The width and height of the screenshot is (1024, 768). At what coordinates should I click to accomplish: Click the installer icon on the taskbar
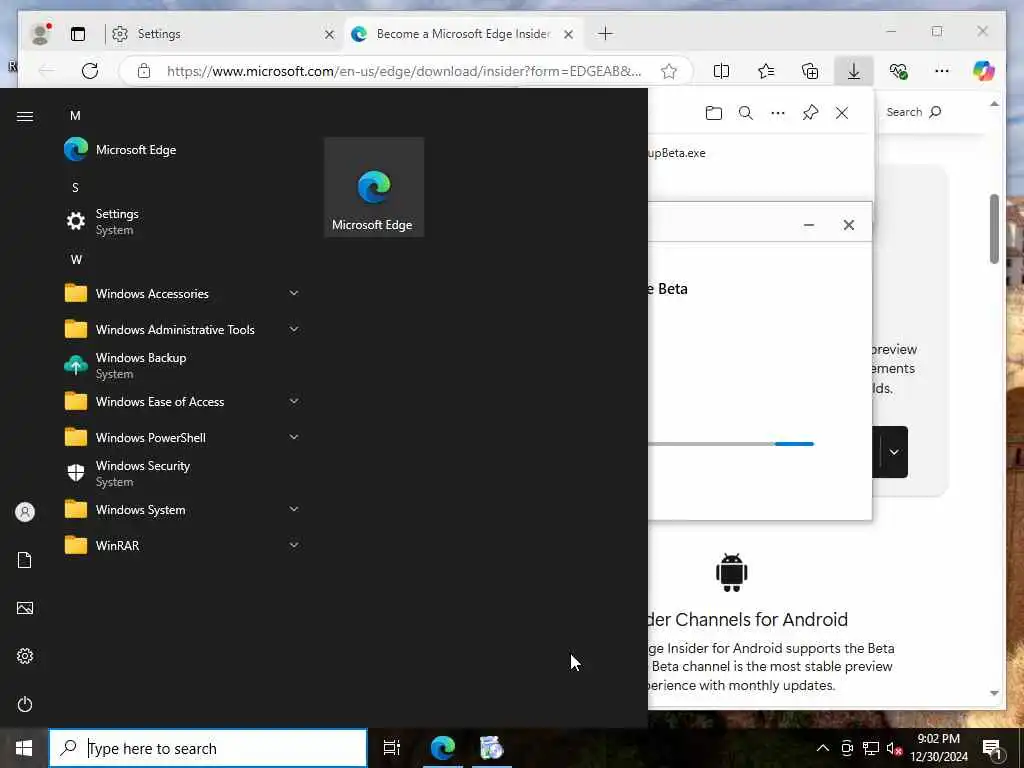click(x=492, y=748)
